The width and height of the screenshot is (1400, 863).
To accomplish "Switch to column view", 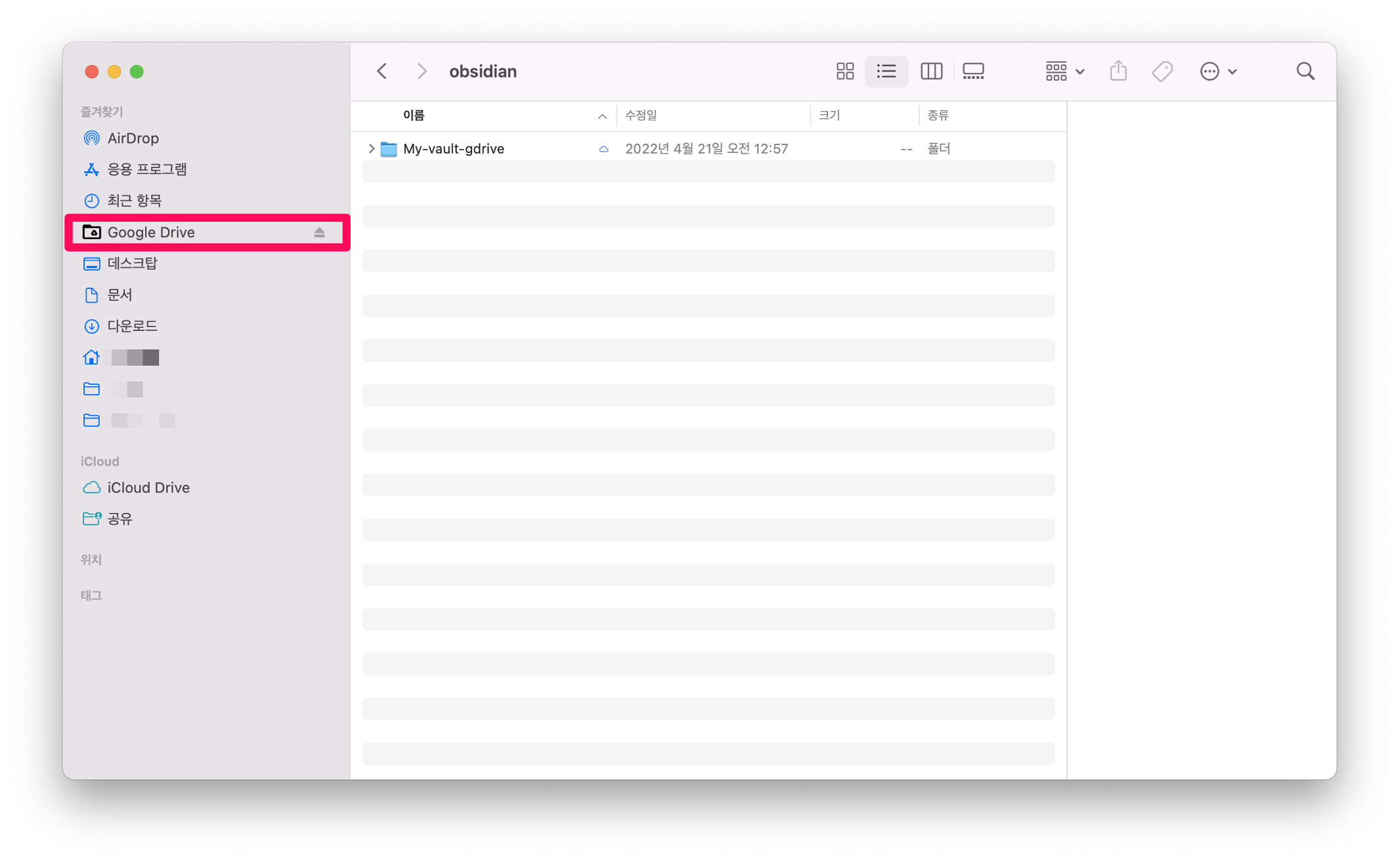I will click(x=930, y=71).
